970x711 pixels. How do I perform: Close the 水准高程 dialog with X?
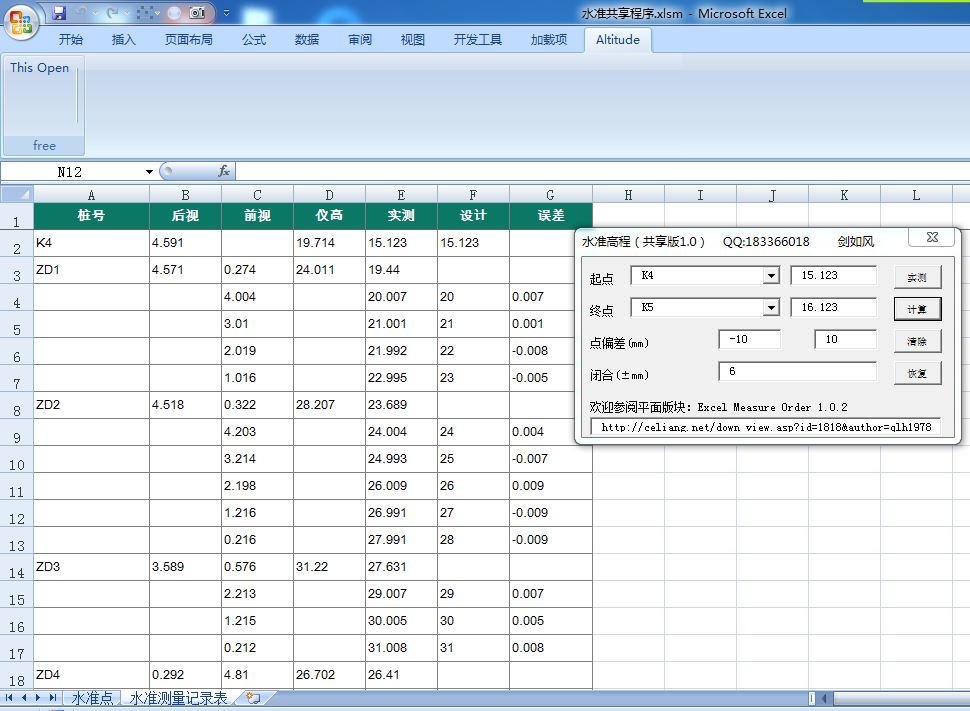click(932, 237)
